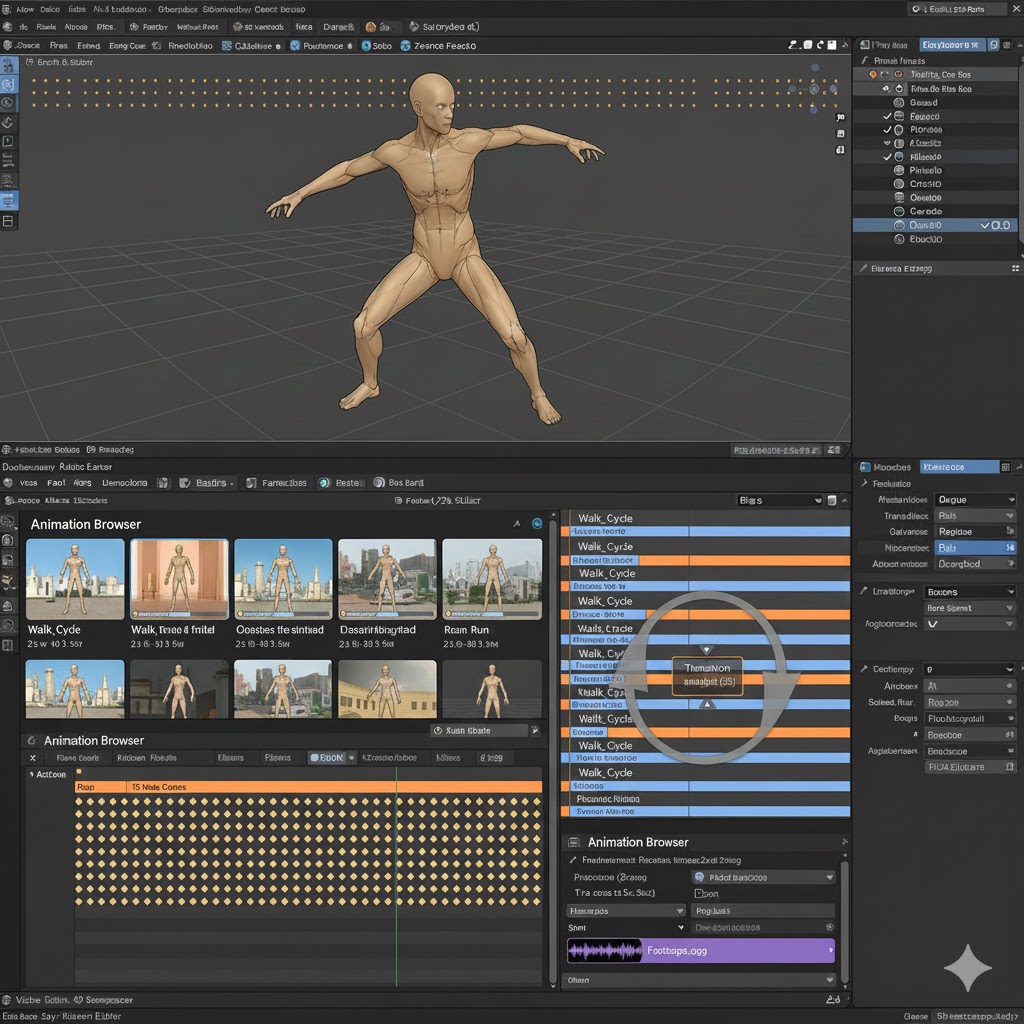Screen dimensions: 1024x1024
Task: Click the Ebok button in timeline header
Action: pyautogui.click(x=327, y=758)
